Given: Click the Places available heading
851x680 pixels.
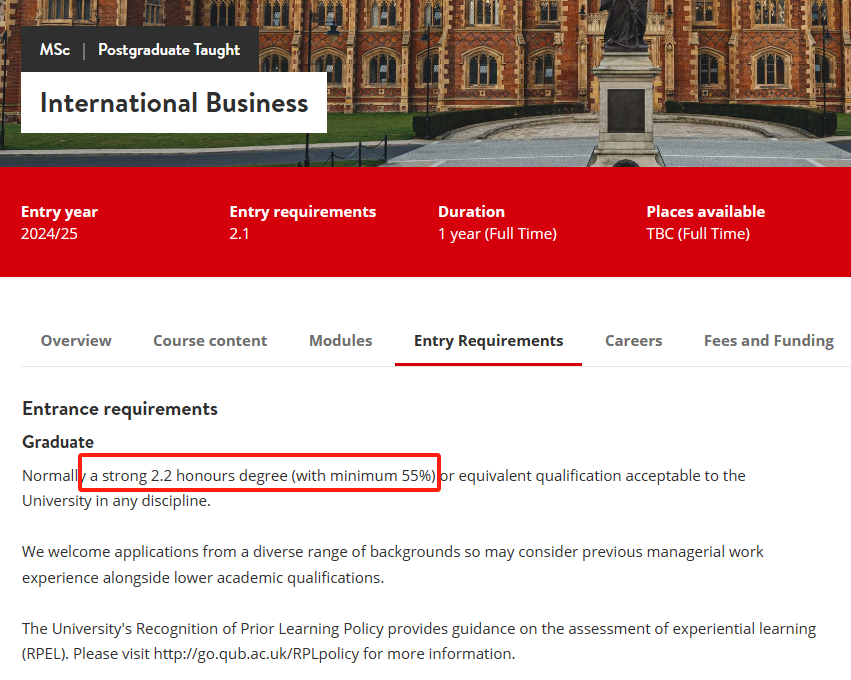Looking at the screenshot, I should click(705, 212).
